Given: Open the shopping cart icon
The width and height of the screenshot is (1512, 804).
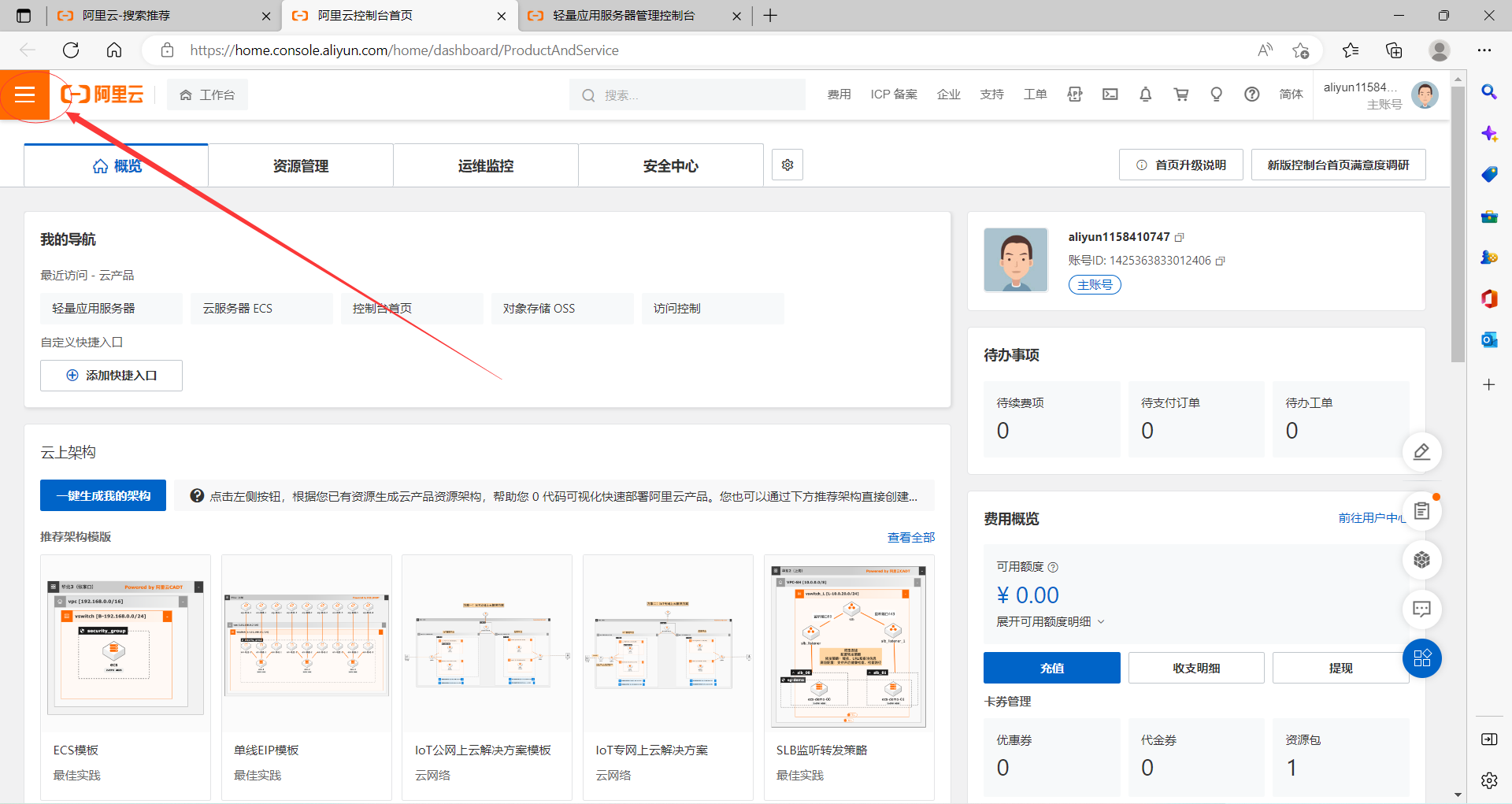Looking at the screenshot, I should click(1181, 94).
